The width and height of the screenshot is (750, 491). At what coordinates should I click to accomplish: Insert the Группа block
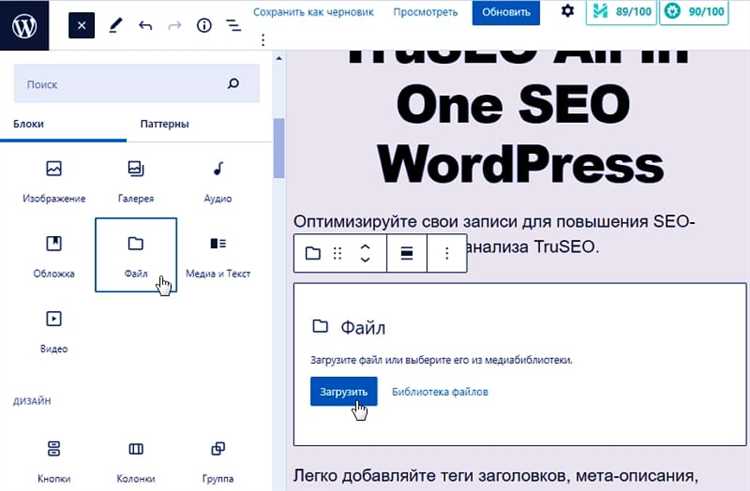[x=218, y=462]
